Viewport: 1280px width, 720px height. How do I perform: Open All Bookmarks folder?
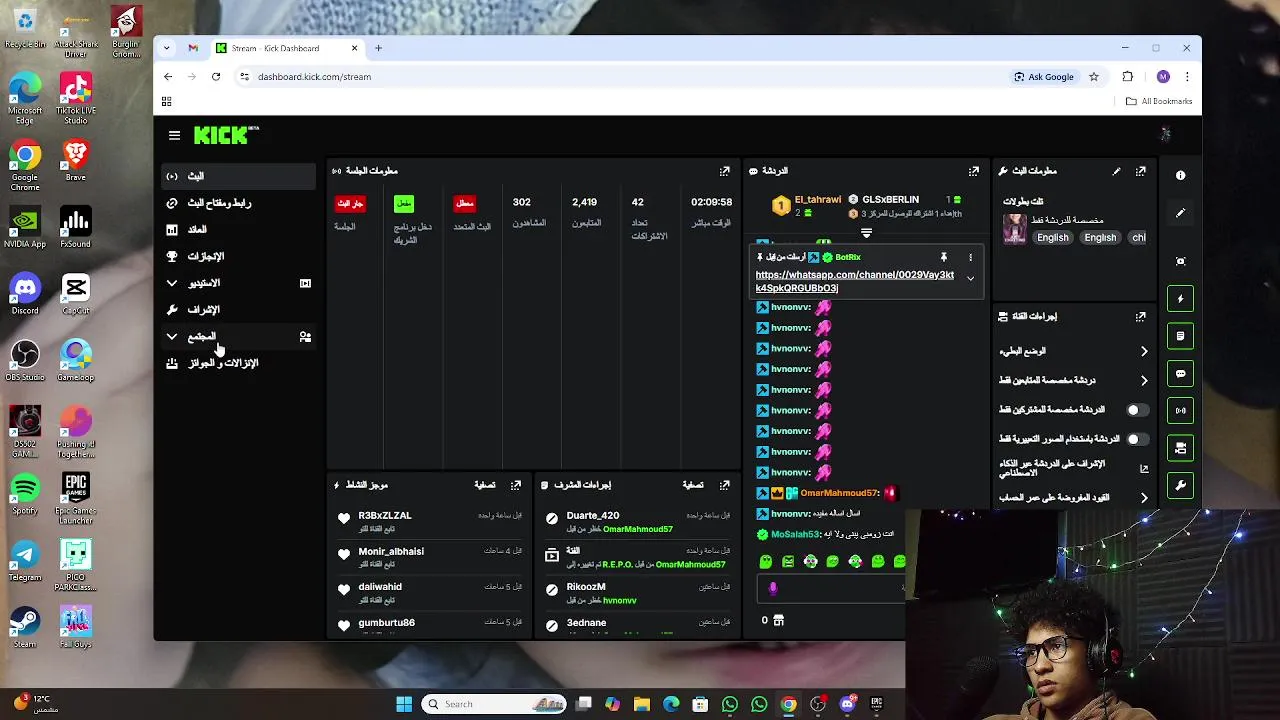click(x=1159, y=101)
